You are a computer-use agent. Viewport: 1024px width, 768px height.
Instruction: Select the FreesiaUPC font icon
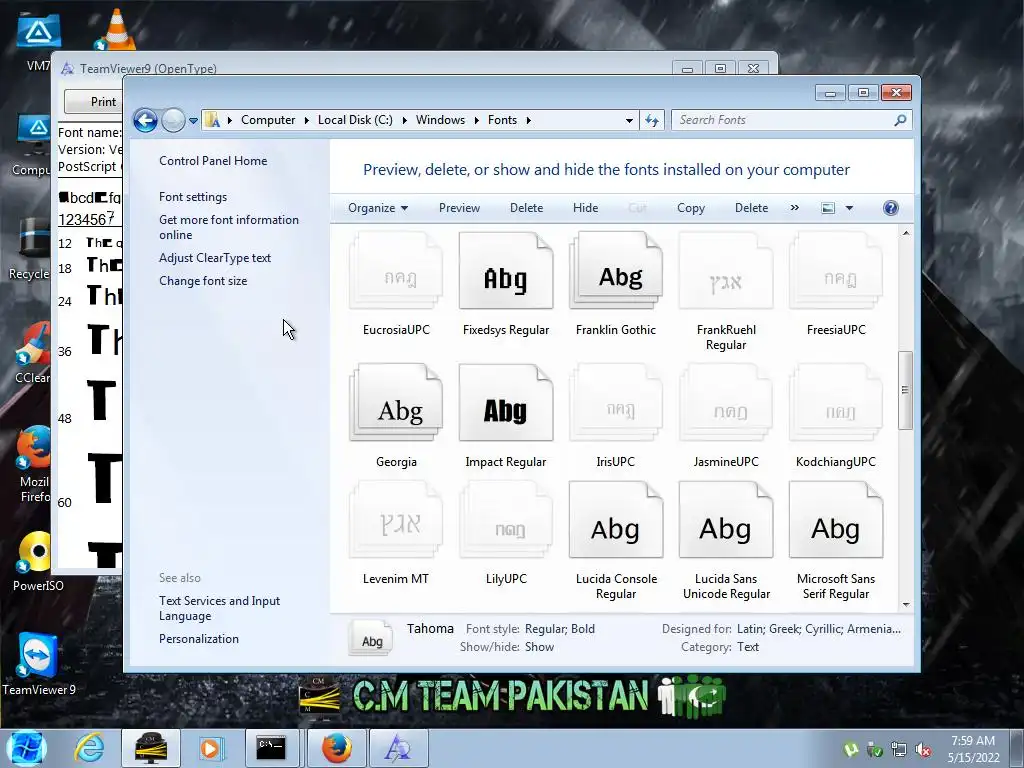point(836,271)
